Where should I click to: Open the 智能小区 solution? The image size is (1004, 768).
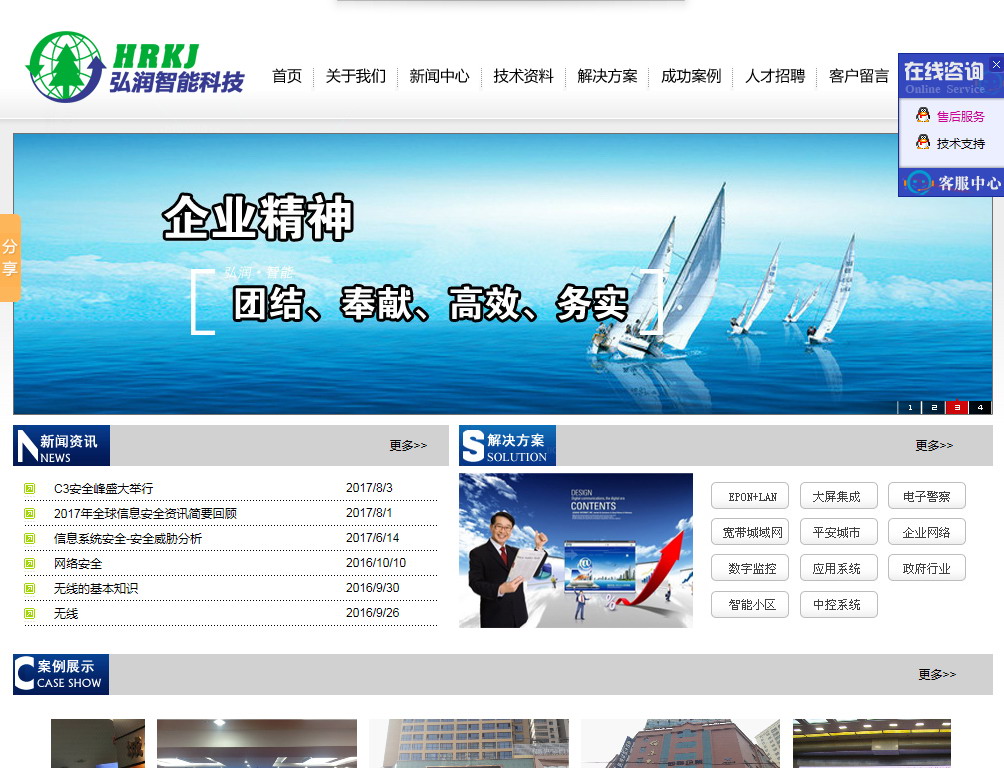tap(750, 605)
